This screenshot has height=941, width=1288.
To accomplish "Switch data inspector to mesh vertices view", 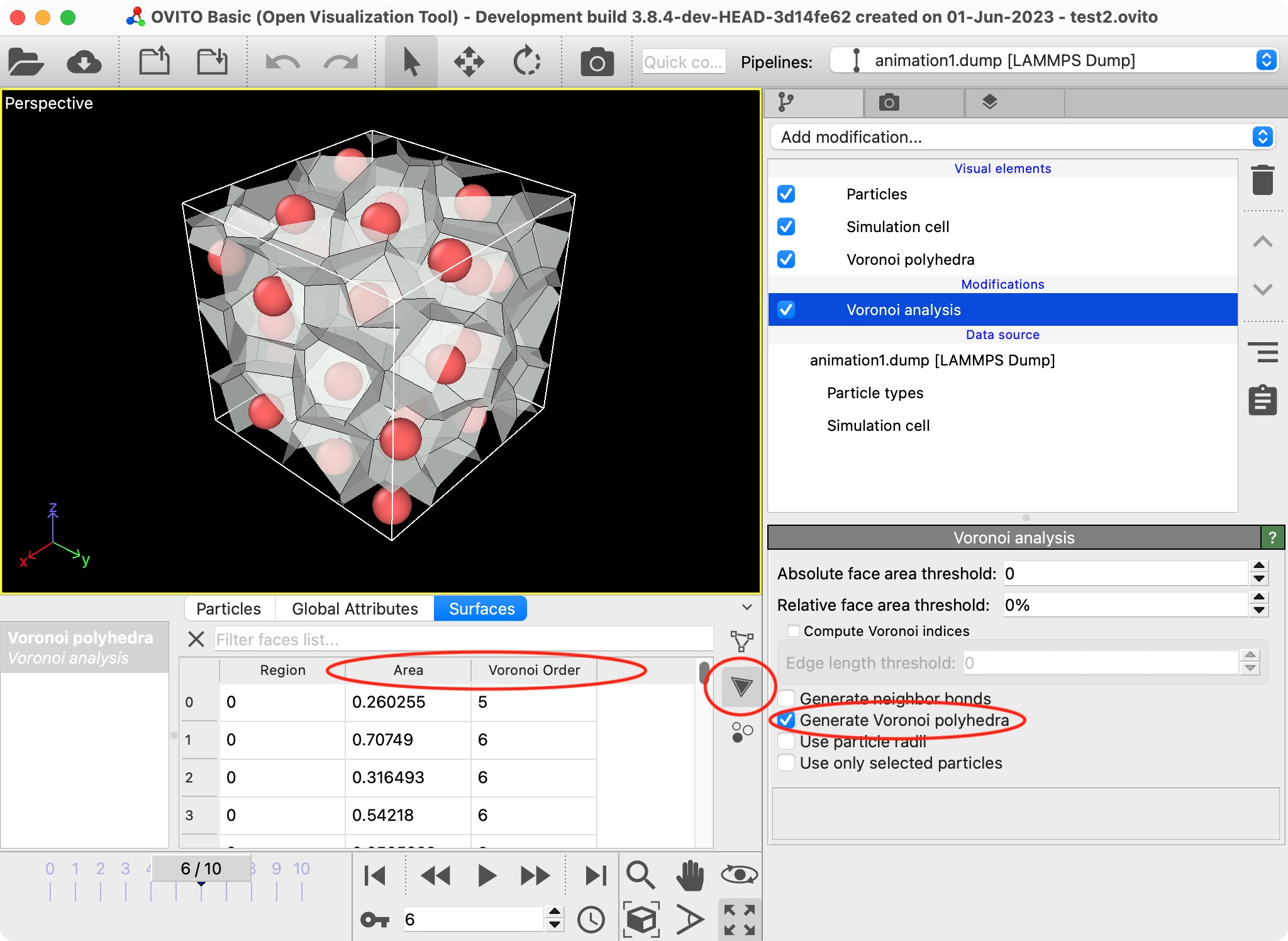I will (741, 641).
